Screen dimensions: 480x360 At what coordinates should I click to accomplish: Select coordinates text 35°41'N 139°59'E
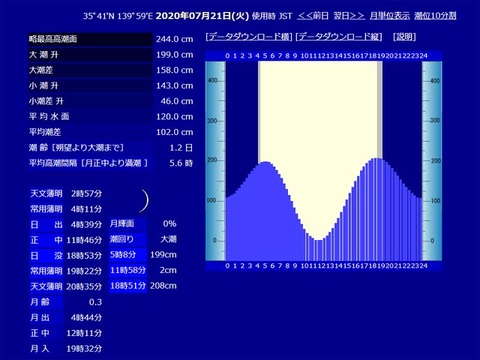[x=118, y=16]
